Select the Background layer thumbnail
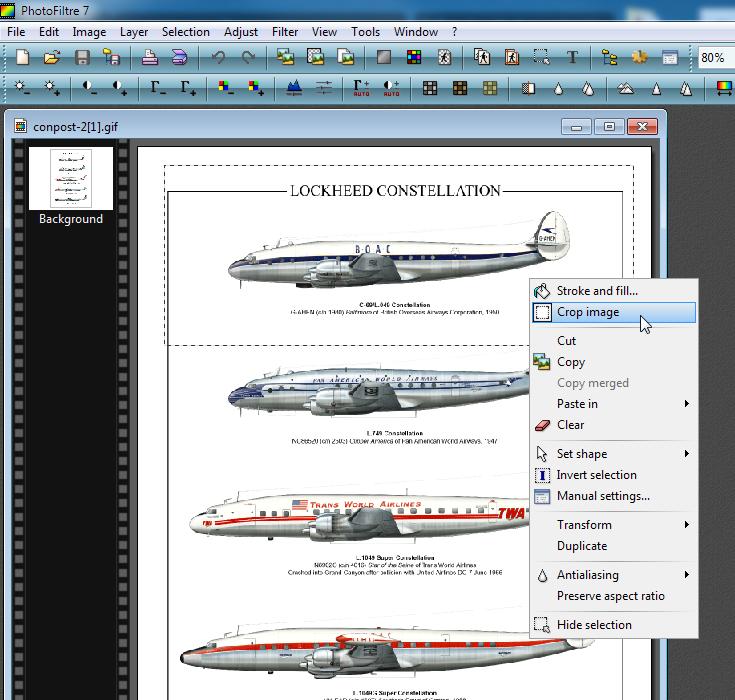735x700 pixels. tap(71, 178)
